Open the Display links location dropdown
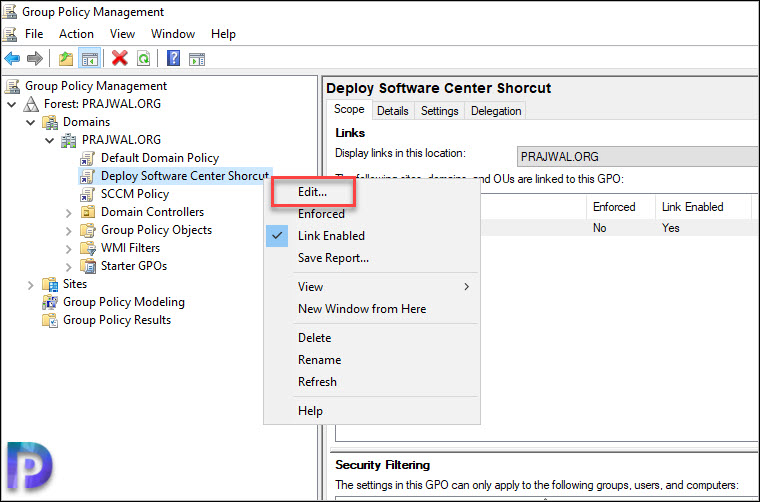760x502 pixels. click(x=637, y=157)
